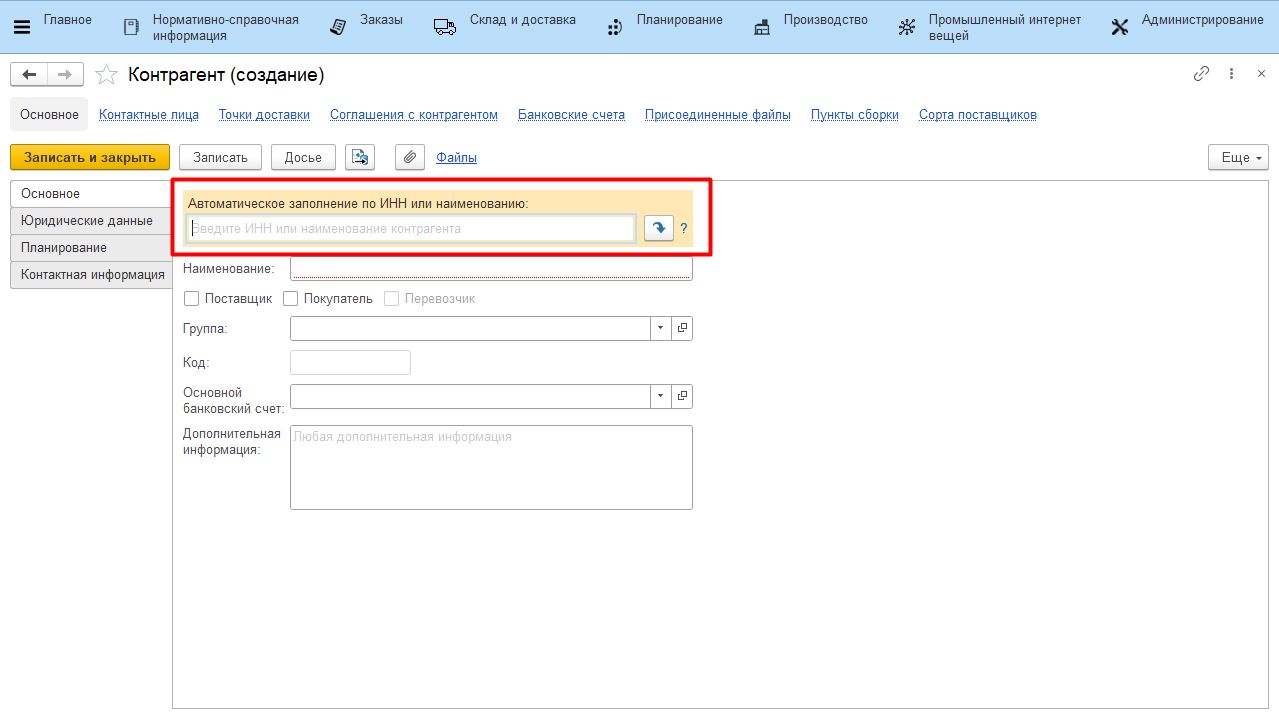Click the Наименование input field

(x=490, y=269)
